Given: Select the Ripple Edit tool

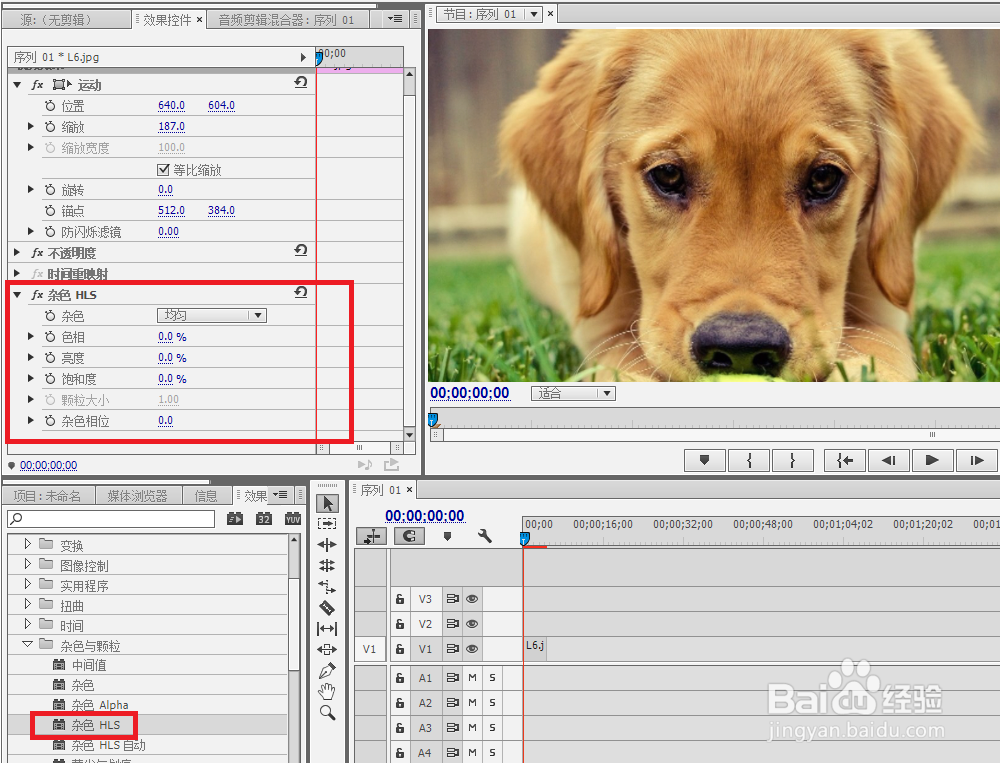Looking at the screenshot, I should point(327,544).
